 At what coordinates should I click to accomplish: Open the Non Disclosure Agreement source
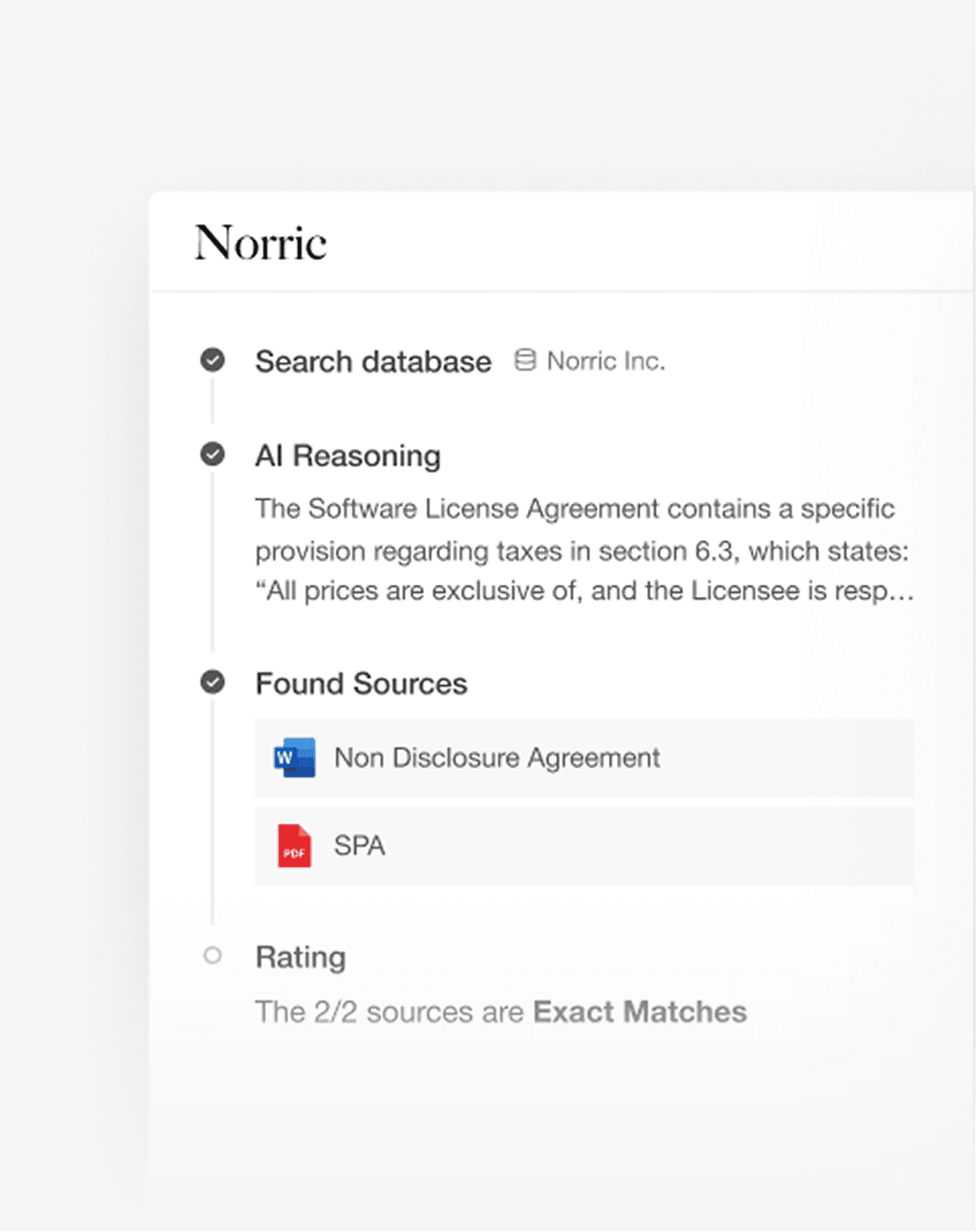point(585,758)
